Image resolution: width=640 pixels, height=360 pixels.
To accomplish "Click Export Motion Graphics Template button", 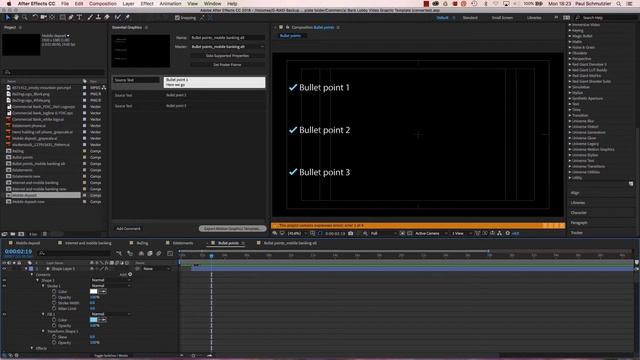I will 232,229.
